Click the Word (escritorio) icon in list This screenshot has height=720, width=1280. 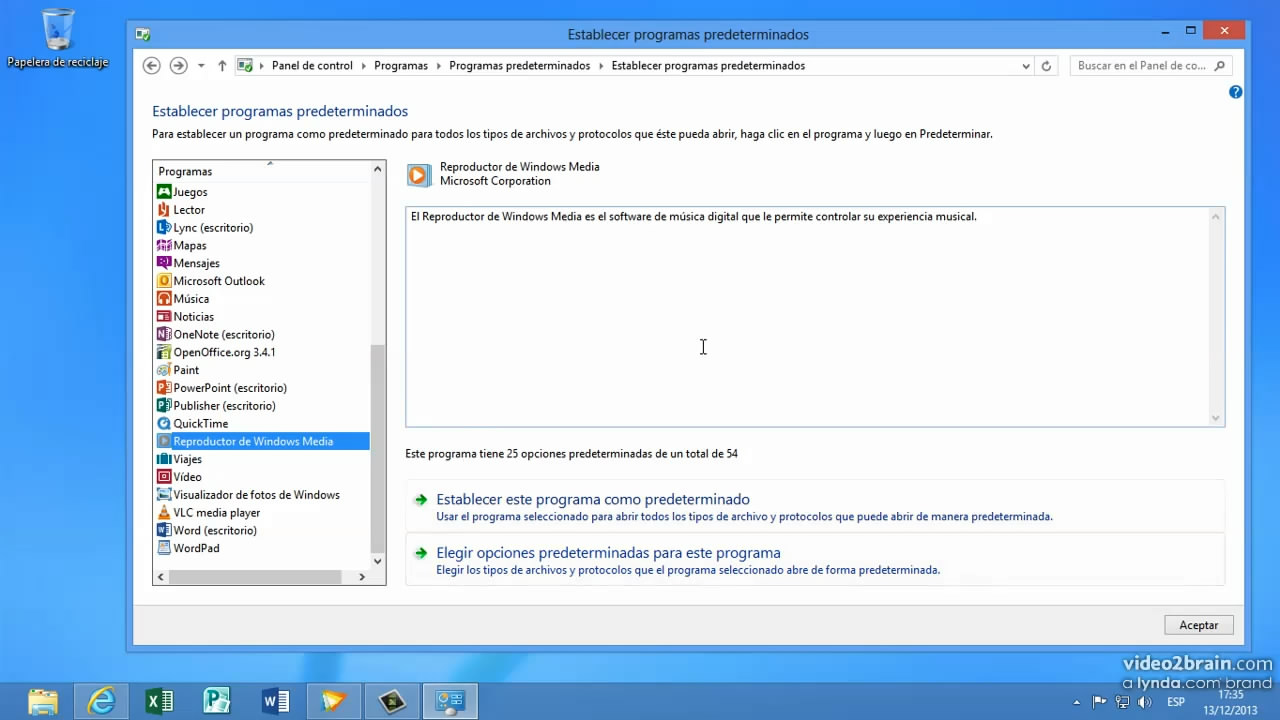(x=165, y=530)
